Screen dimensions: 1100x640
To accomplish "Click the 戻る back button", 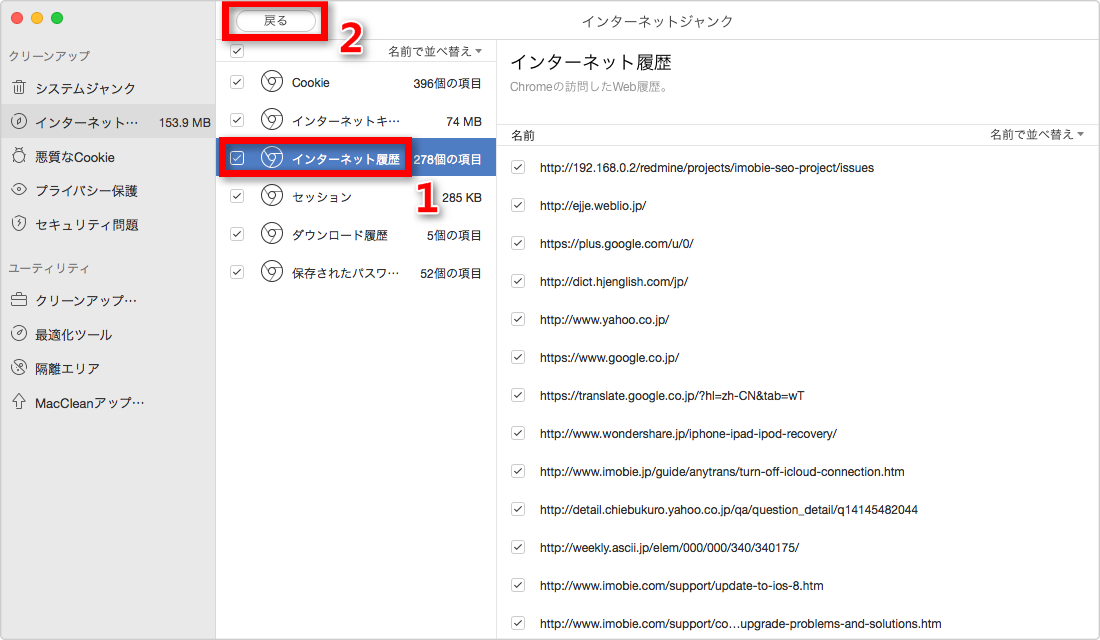I will (276, 20).
